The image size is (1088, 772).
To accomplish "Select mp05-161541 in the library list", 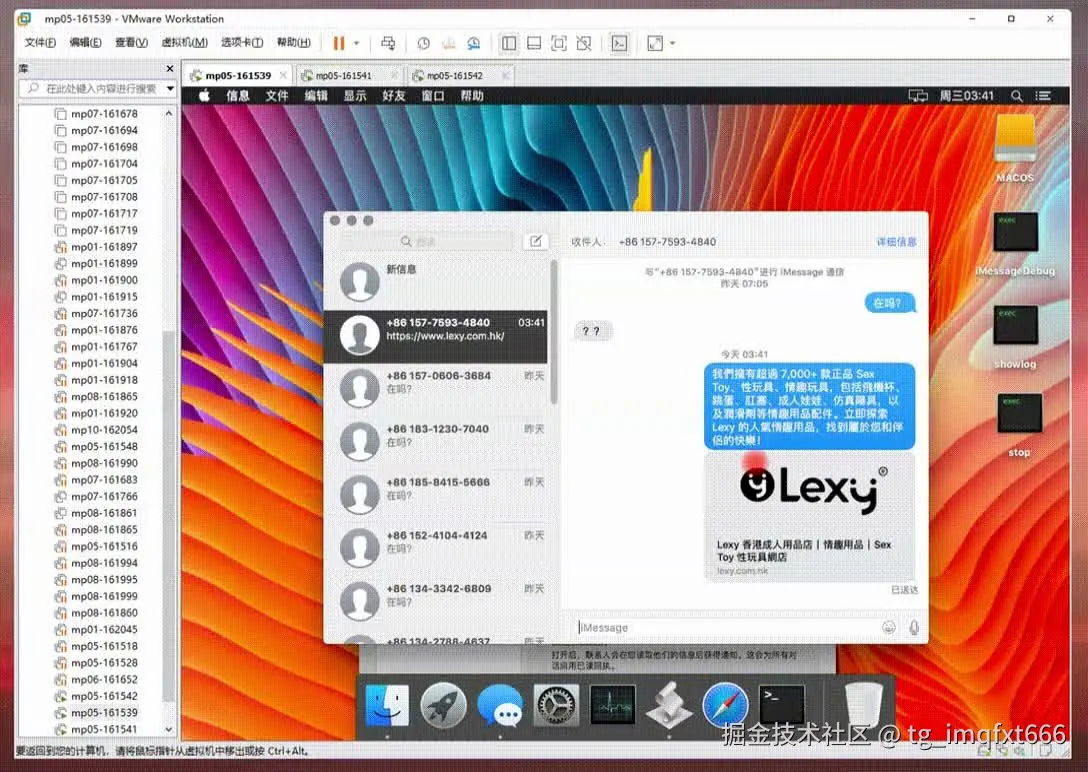I will (x=104, y=730).
